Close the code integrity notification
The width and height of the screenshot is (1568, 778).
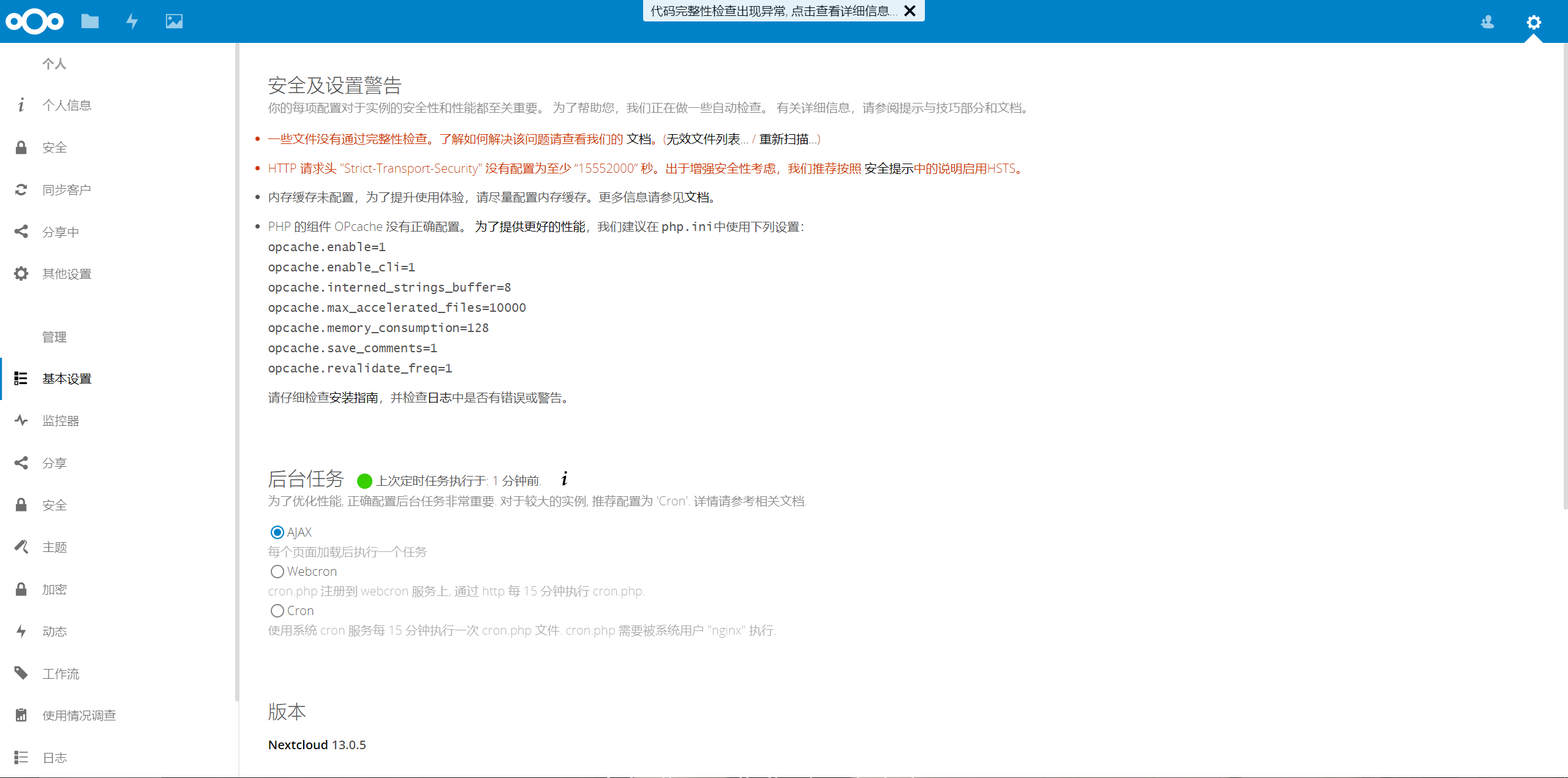[910, 11]
